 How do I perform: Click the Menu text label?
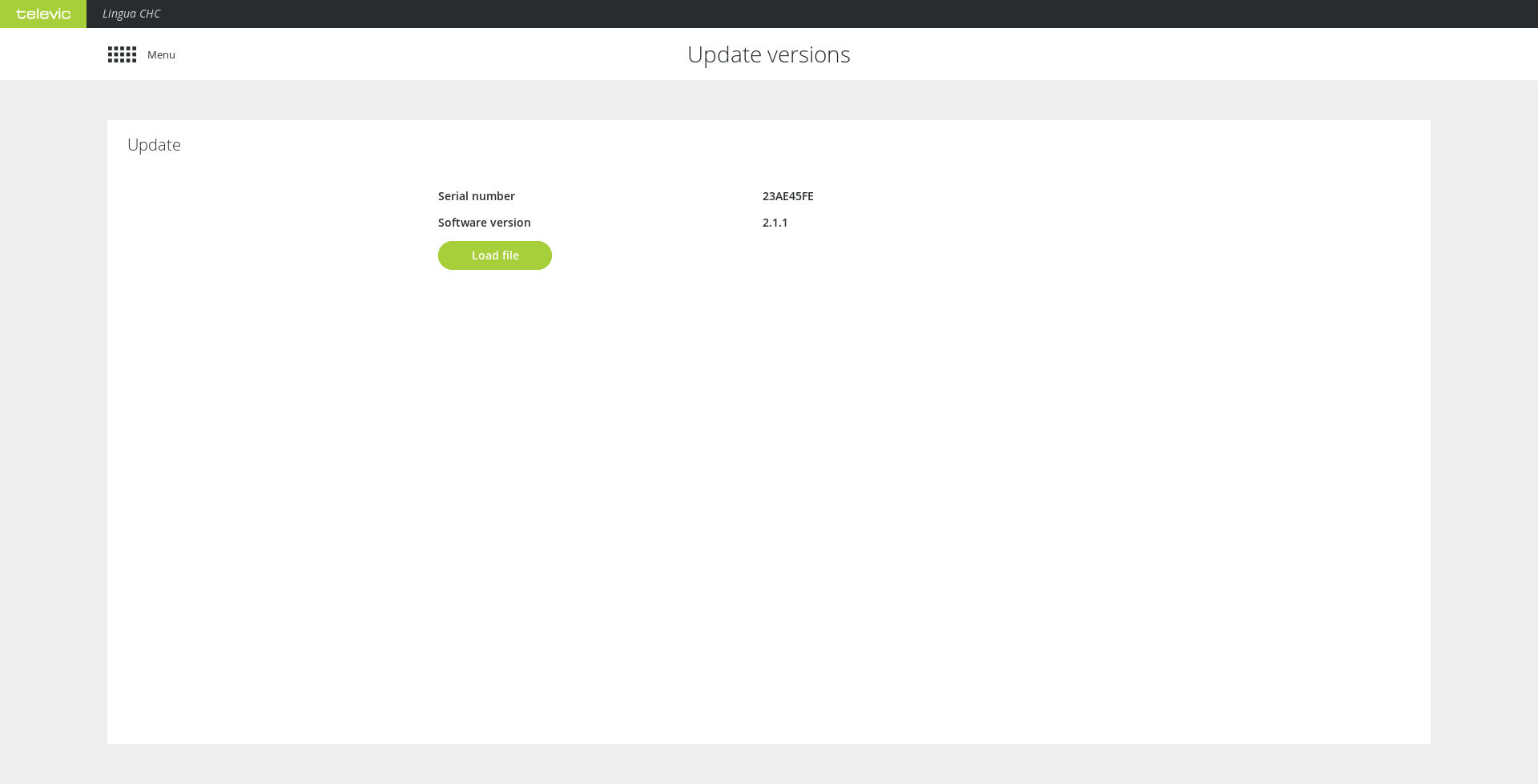coord(161,54)
